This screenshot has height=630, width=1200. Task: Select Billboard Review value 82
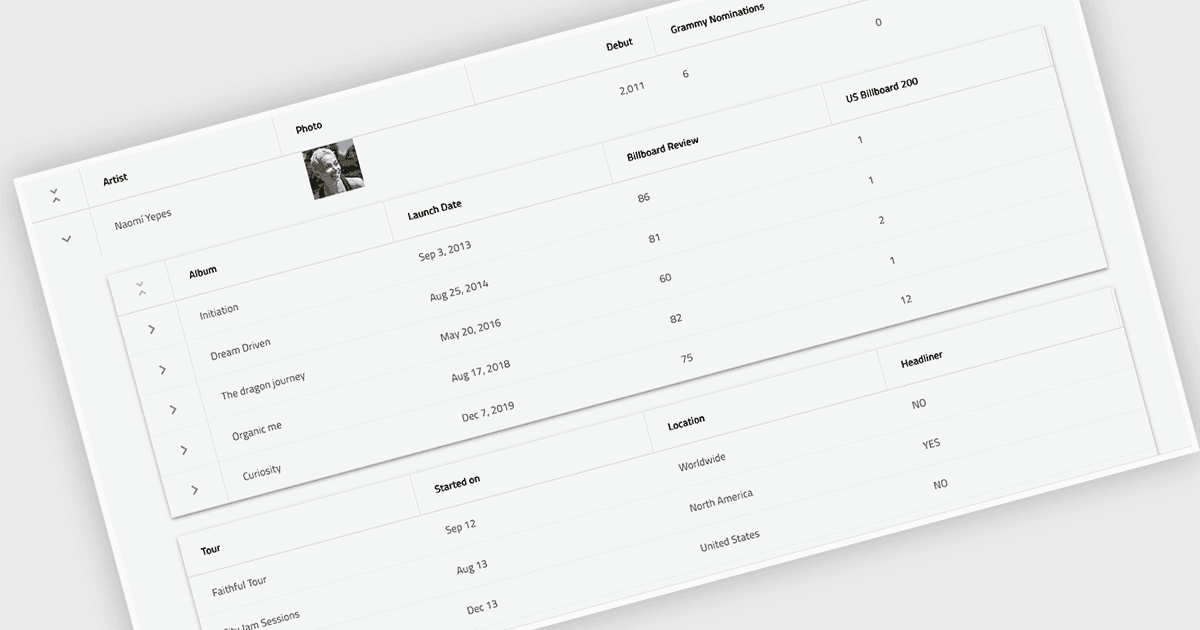point(676,318)
